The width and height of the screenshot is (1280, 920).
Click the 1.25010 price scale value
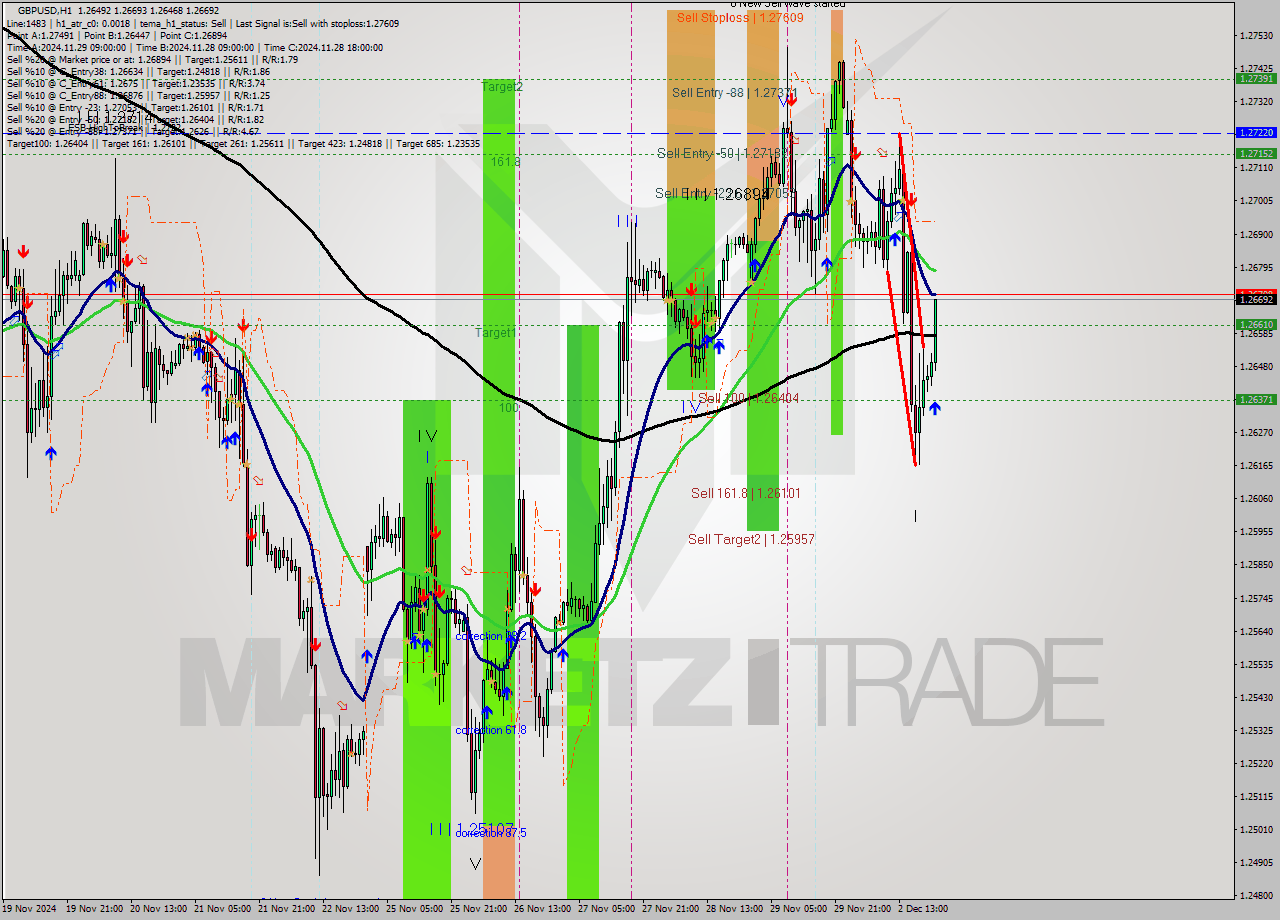[1255, 829]
